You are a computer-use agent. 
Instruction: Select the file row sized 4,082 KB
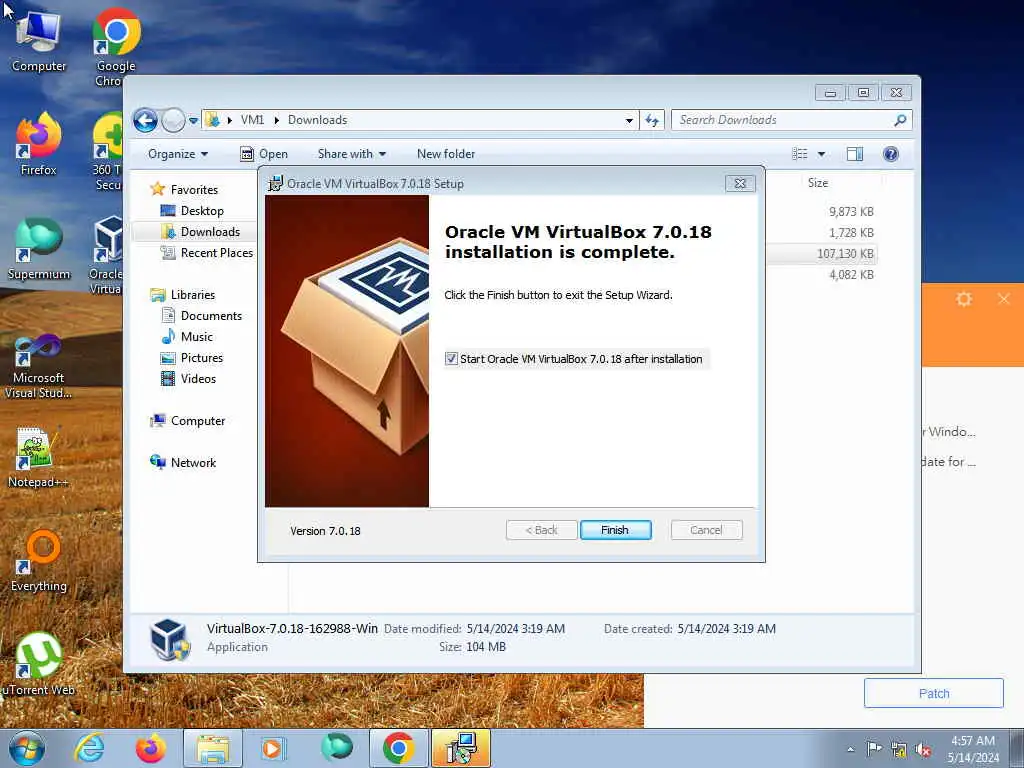[850, 275]
